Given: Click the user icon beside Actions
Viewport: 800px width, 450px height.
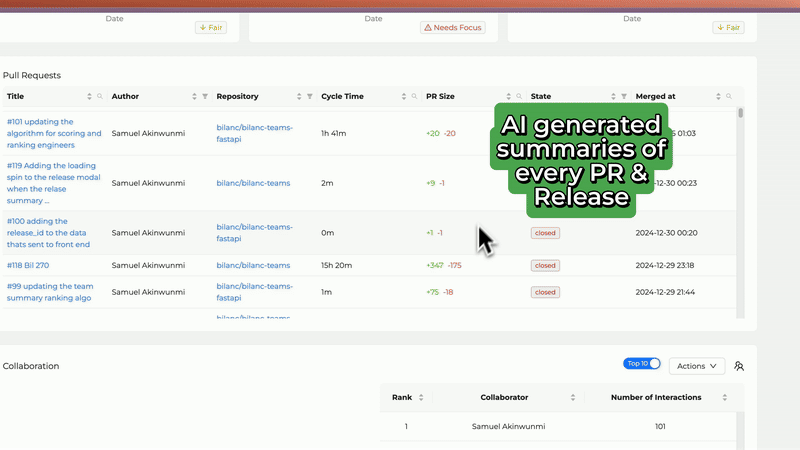Looking at the screenshot, I should point(739,366).
